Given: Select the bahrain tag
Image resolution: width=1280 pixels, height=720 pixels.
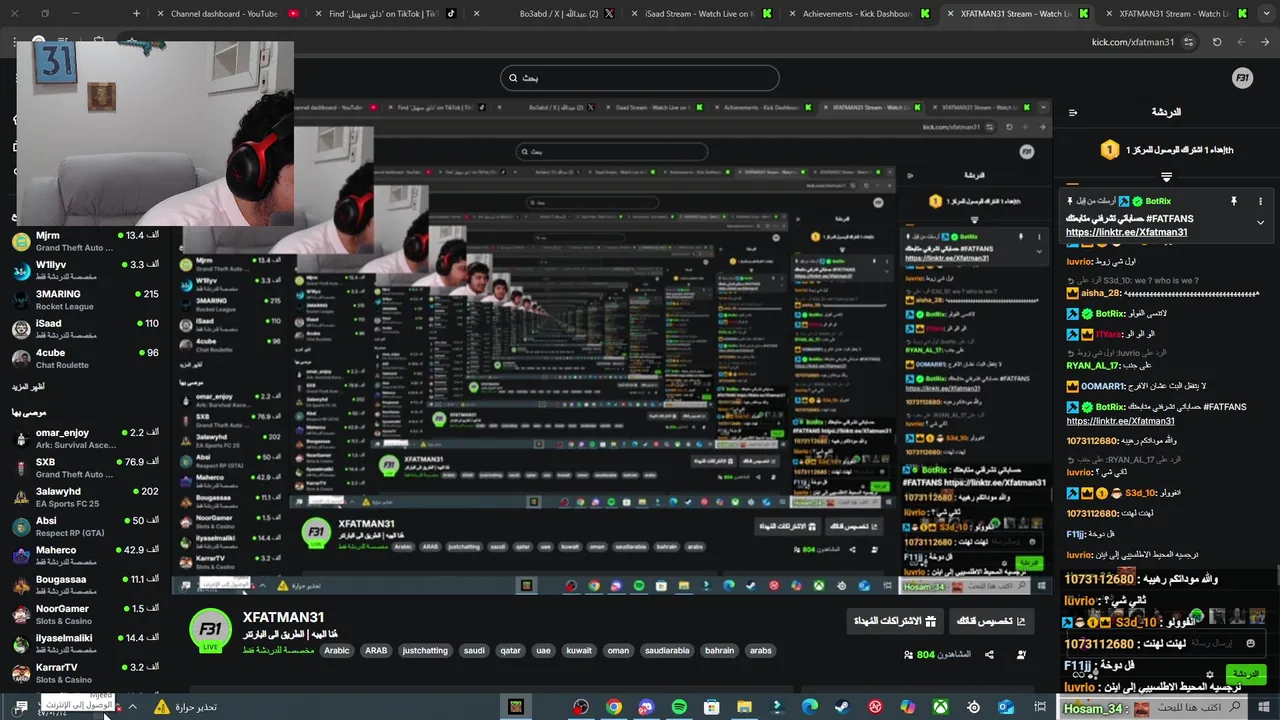Looking at the screenshot, I should 719,650.
